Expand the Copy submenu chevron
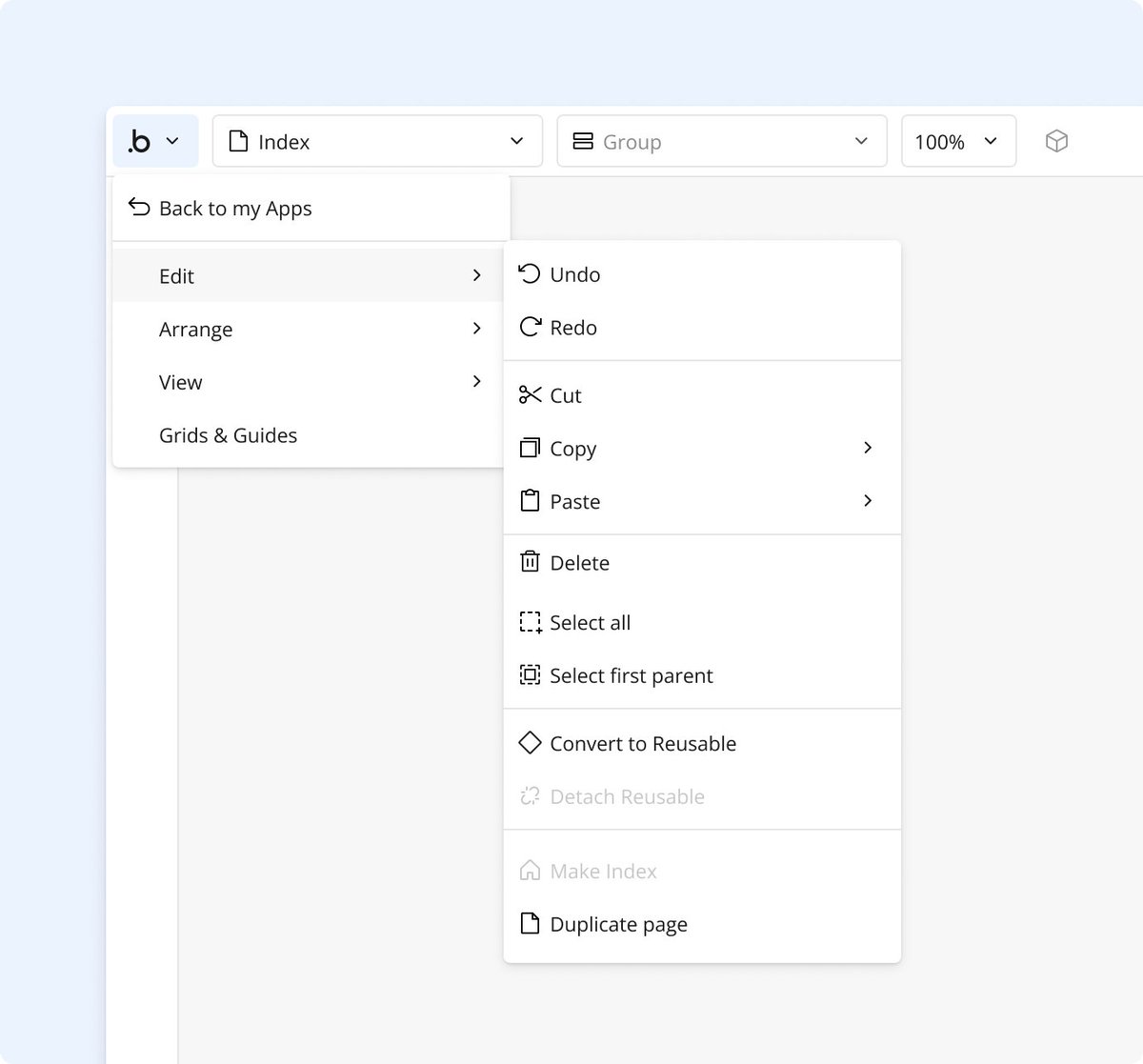The width and height of the screenshot is (1143, 1064). tap(868, 448)
